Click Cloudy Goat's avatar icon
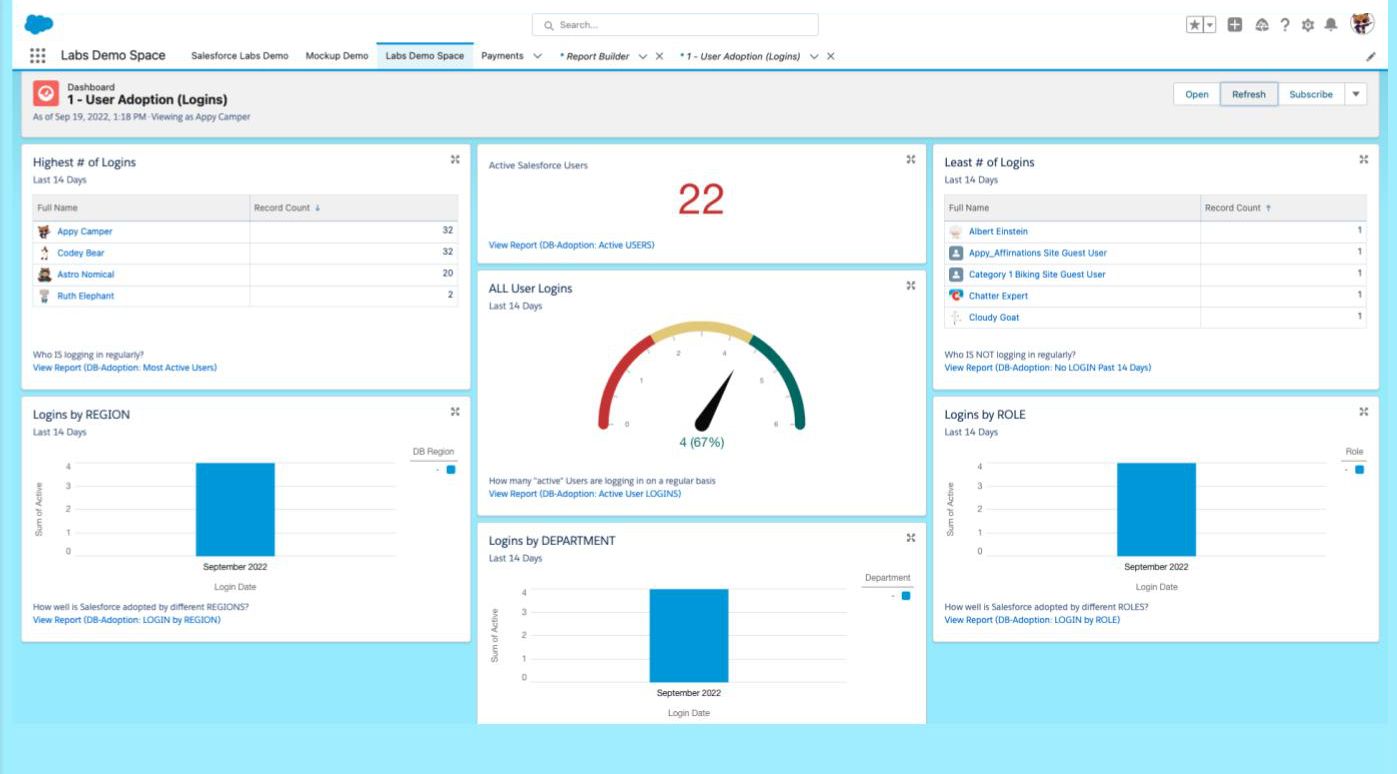Viewport: 1397px width, 774px height. point(956,317)
